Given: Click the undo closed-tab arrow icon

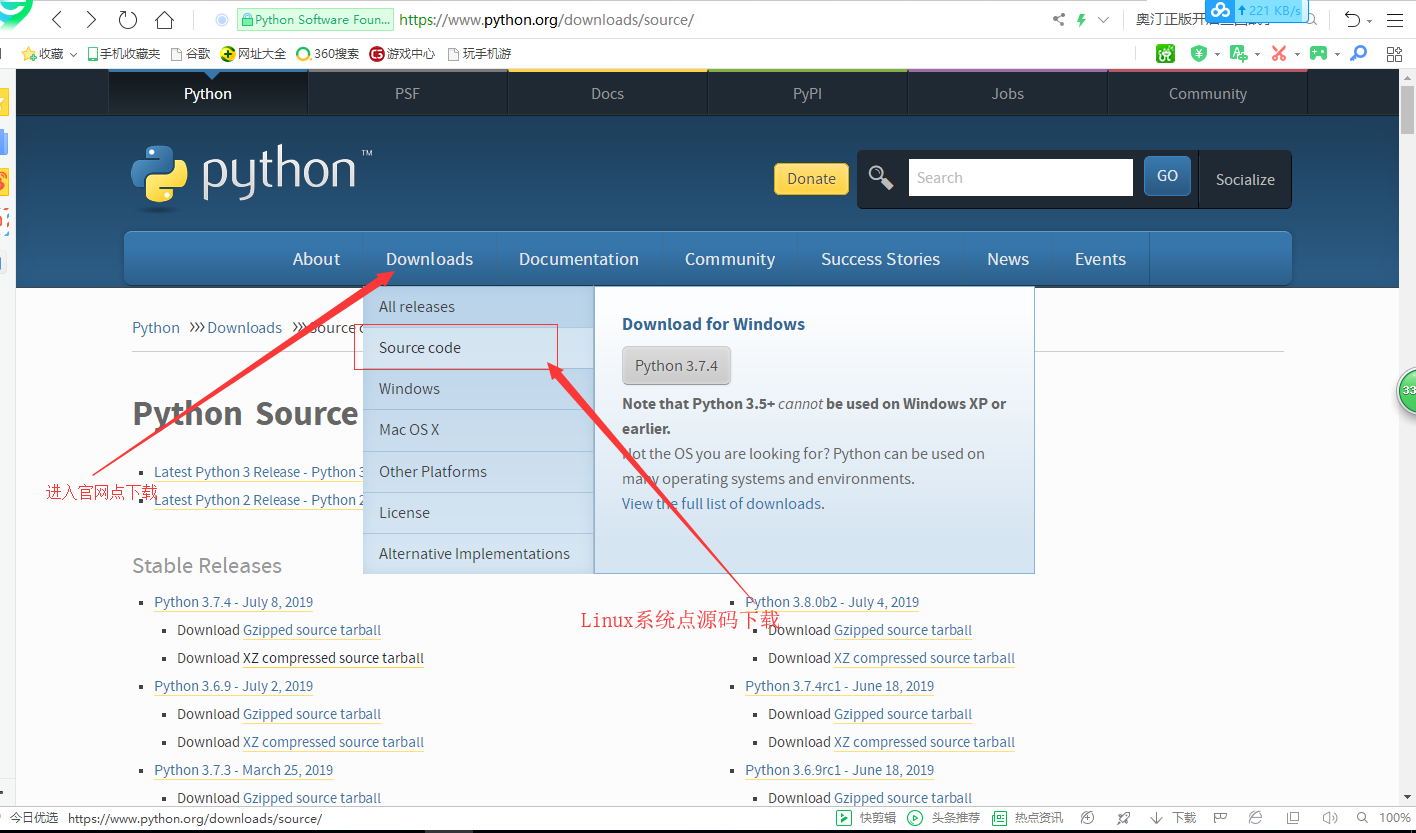Looking at the screenshot, I should point(1352,19).
